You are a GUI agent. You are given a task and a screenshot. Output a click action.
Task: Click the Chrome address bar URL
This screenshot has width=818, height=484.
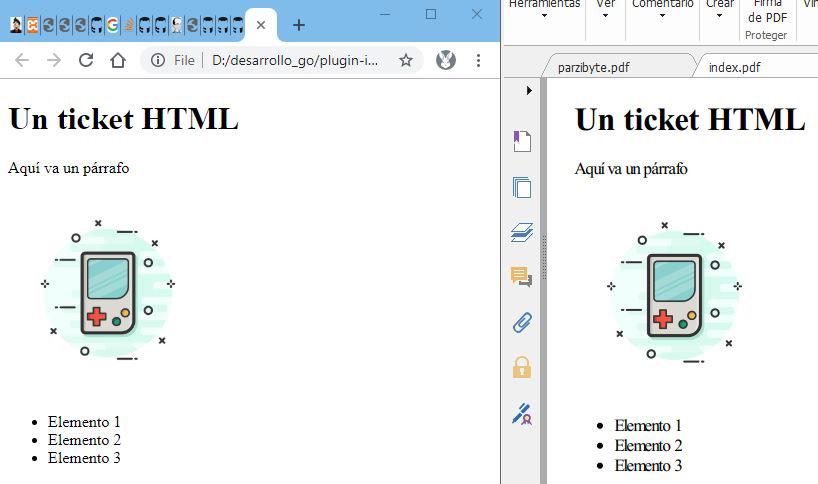[x=295, y=60]
